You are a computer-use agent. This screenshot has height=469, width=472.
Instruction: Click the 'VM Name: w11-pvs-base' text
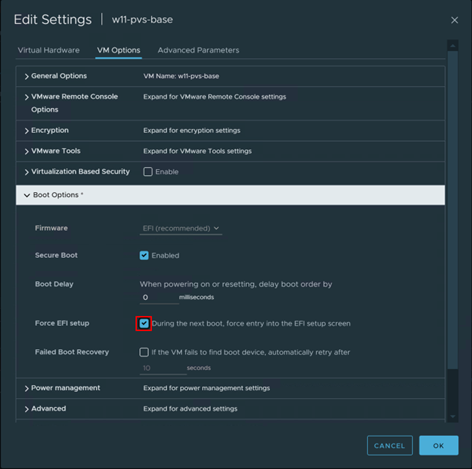point(181,76)
